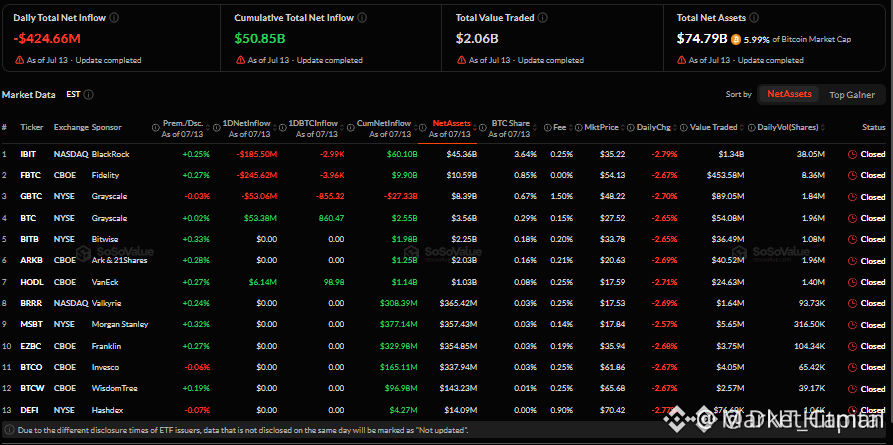Click the footer disclosure info icon
The width and height of the screenshot is (893, 445).
tap(9, 430)
